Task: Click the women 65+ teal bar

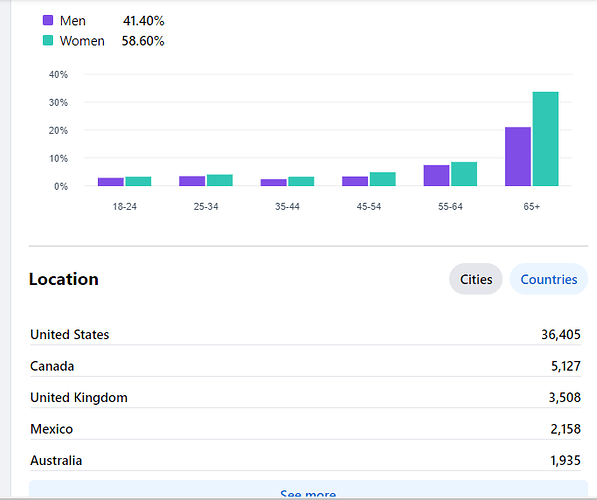Action: 546,139
